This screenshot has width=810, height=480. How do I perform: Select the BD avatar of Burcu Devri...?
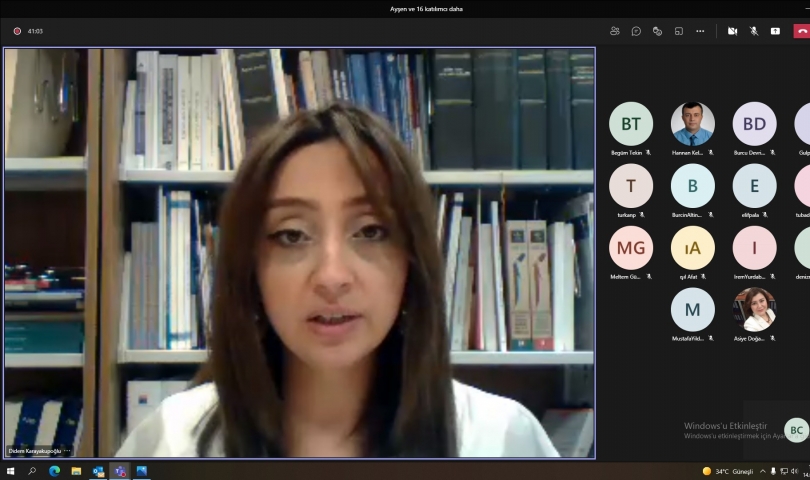point(754,123)
